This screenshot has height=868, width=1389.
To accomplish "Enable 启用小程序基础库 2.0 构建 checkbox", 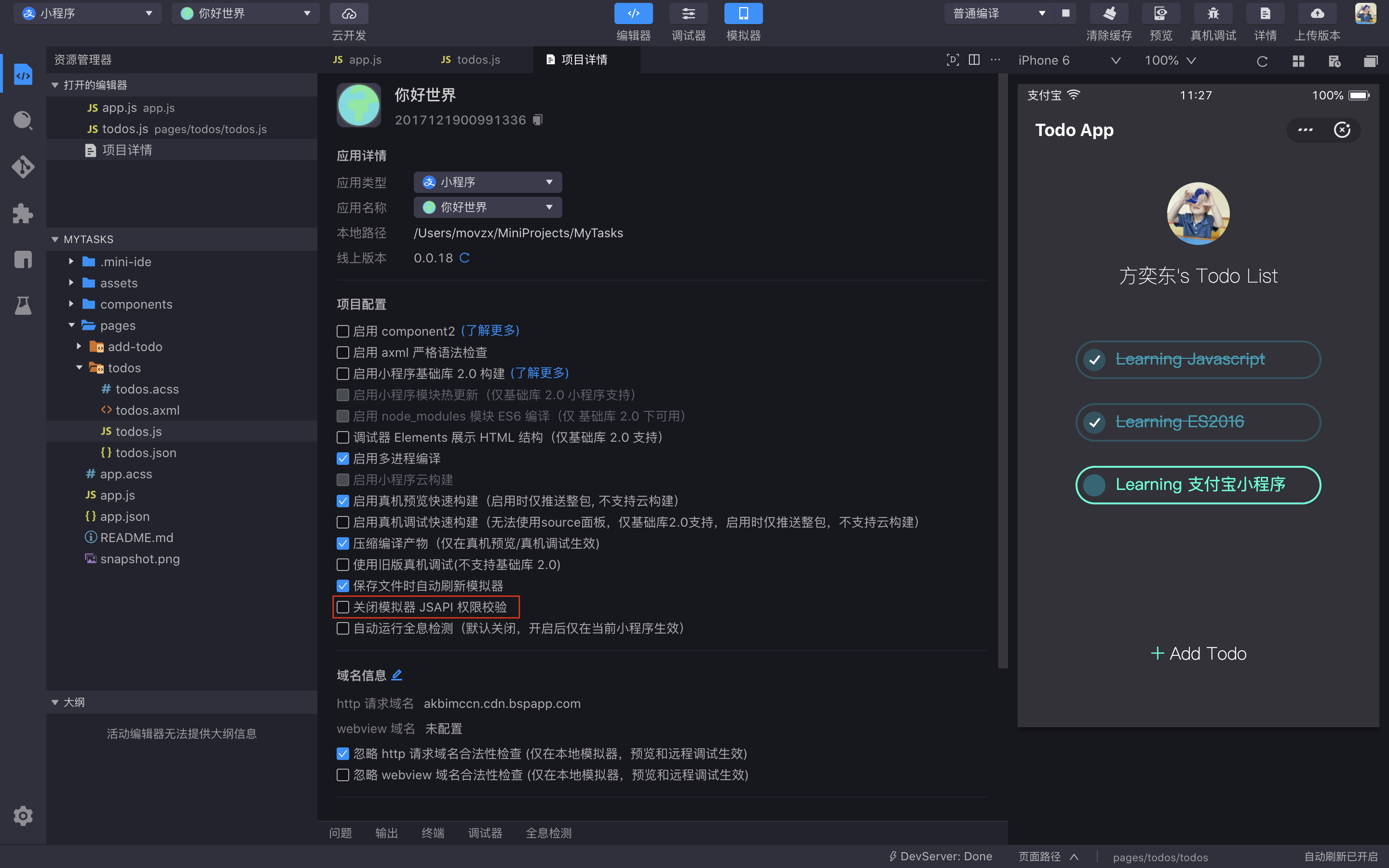I will pos(342,374).
